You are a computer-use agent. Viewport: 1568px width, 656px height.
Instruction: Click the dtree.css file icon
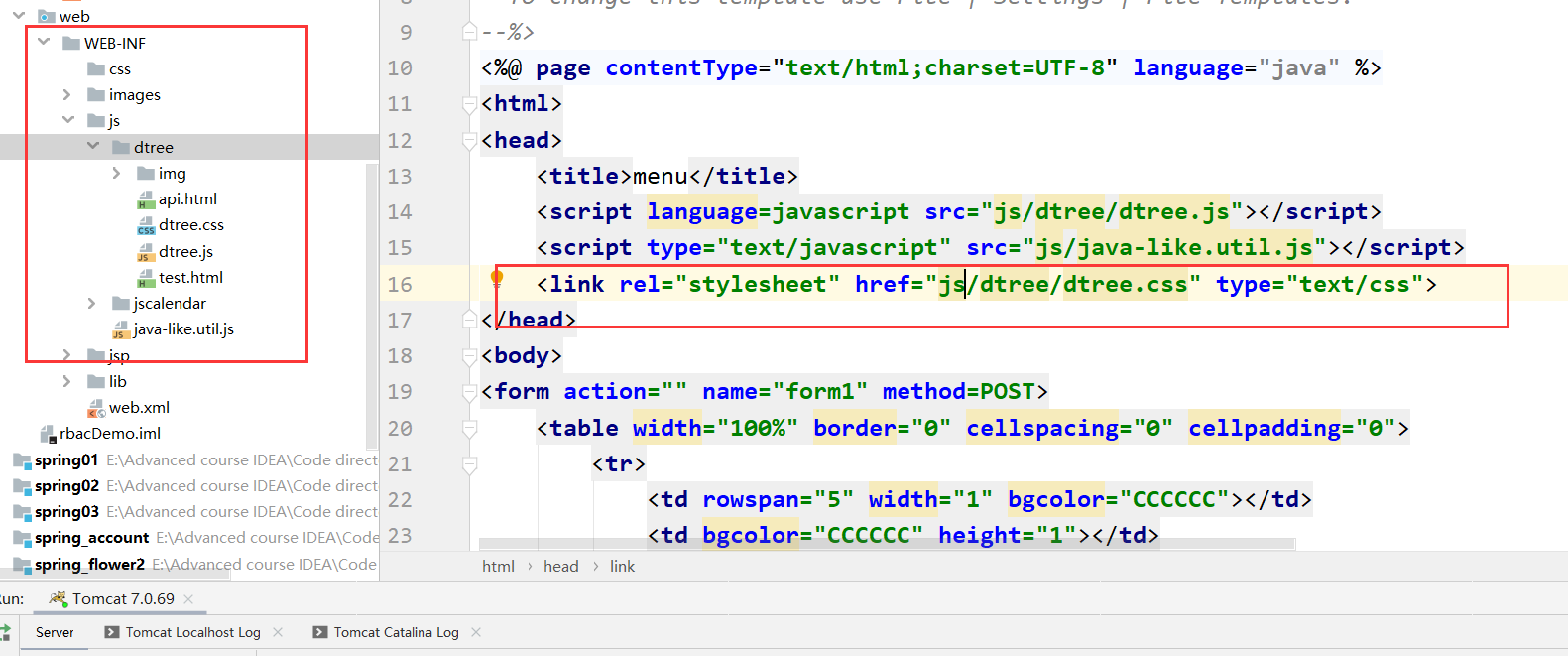(146, 225)
